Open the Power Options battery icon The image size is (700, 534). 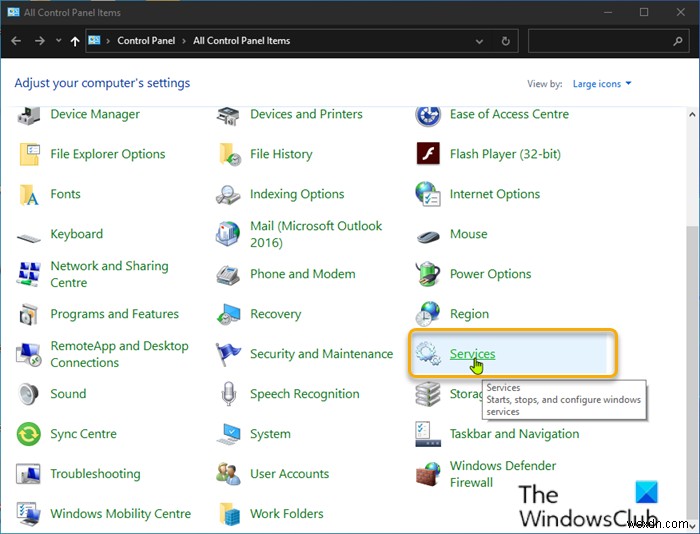(428, 274)
